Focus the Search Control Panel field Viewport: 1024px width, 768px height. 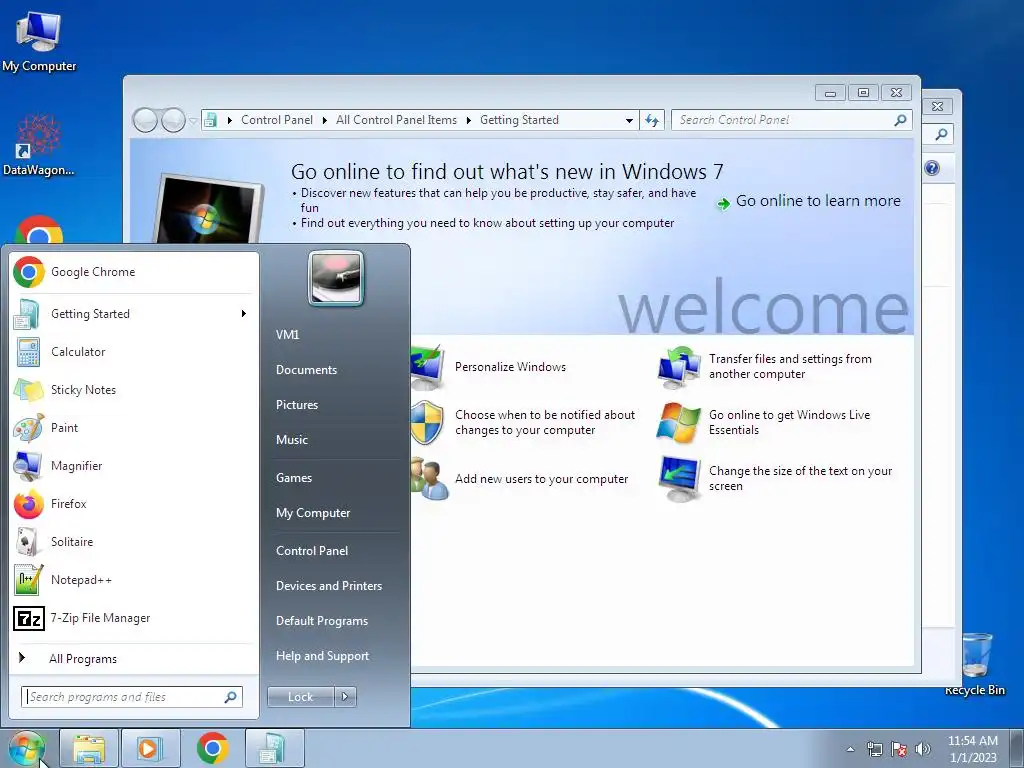click(792, 120)
